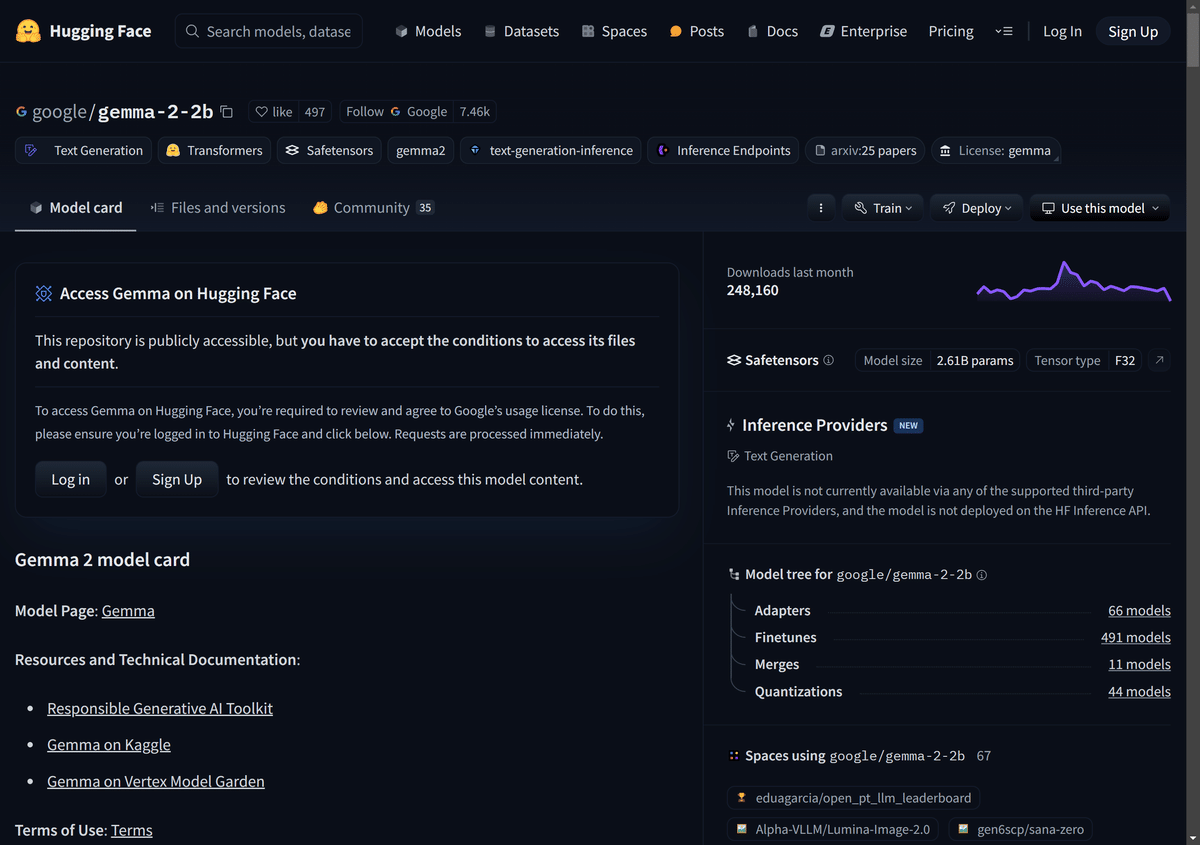
Task: Click the google namespace in the title
Action: (x=60, y=112)
